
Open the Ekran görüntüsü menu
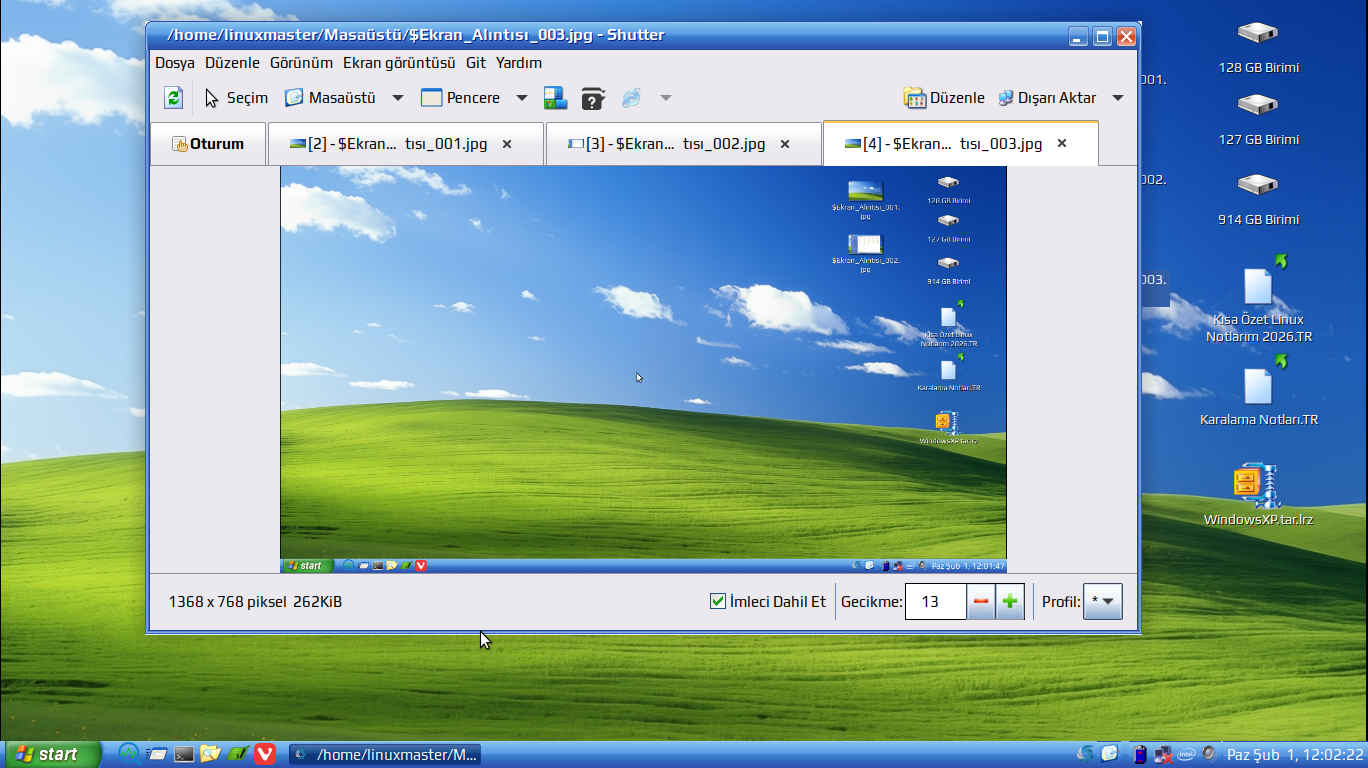pyautogui.click(x=399, y=63)
